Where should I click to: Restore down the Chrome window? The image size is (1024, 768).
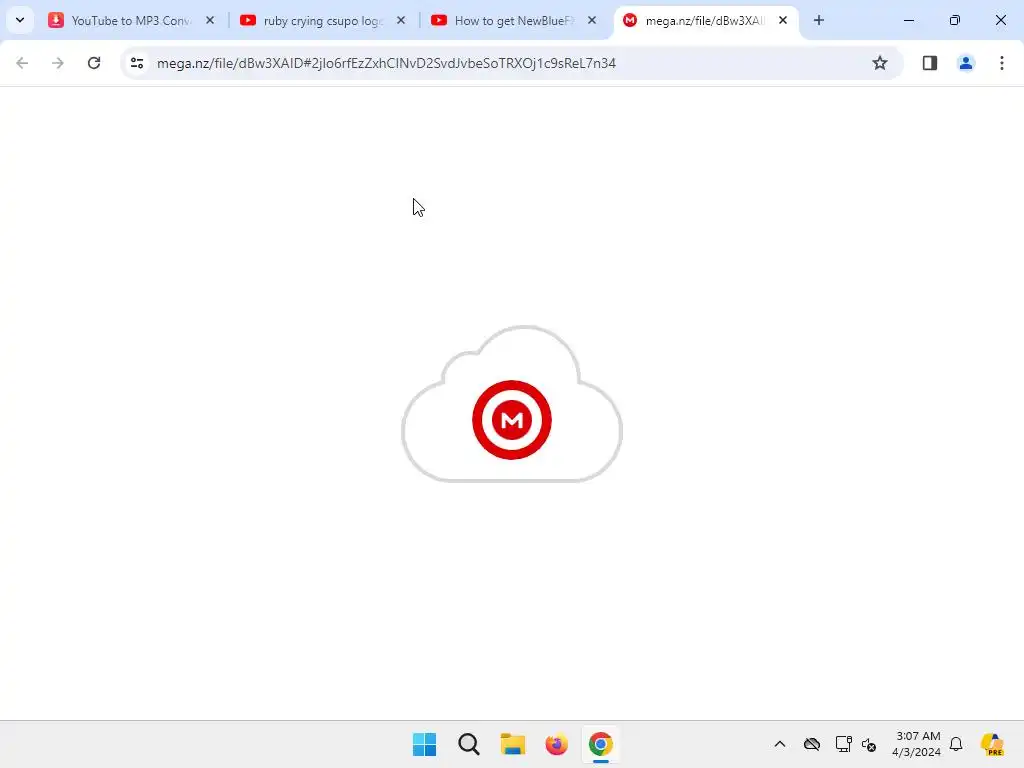pos(955,20)
